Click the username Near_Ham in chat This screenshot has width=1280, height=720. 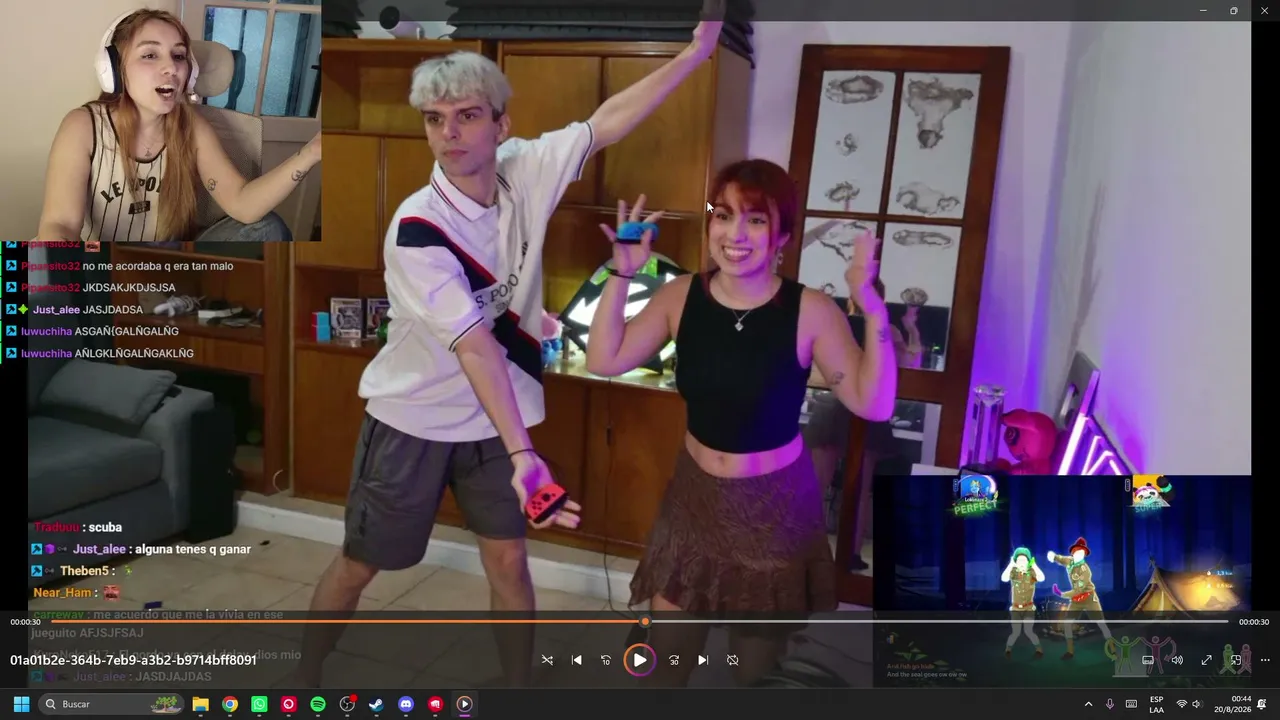click(x=62, y=593)
